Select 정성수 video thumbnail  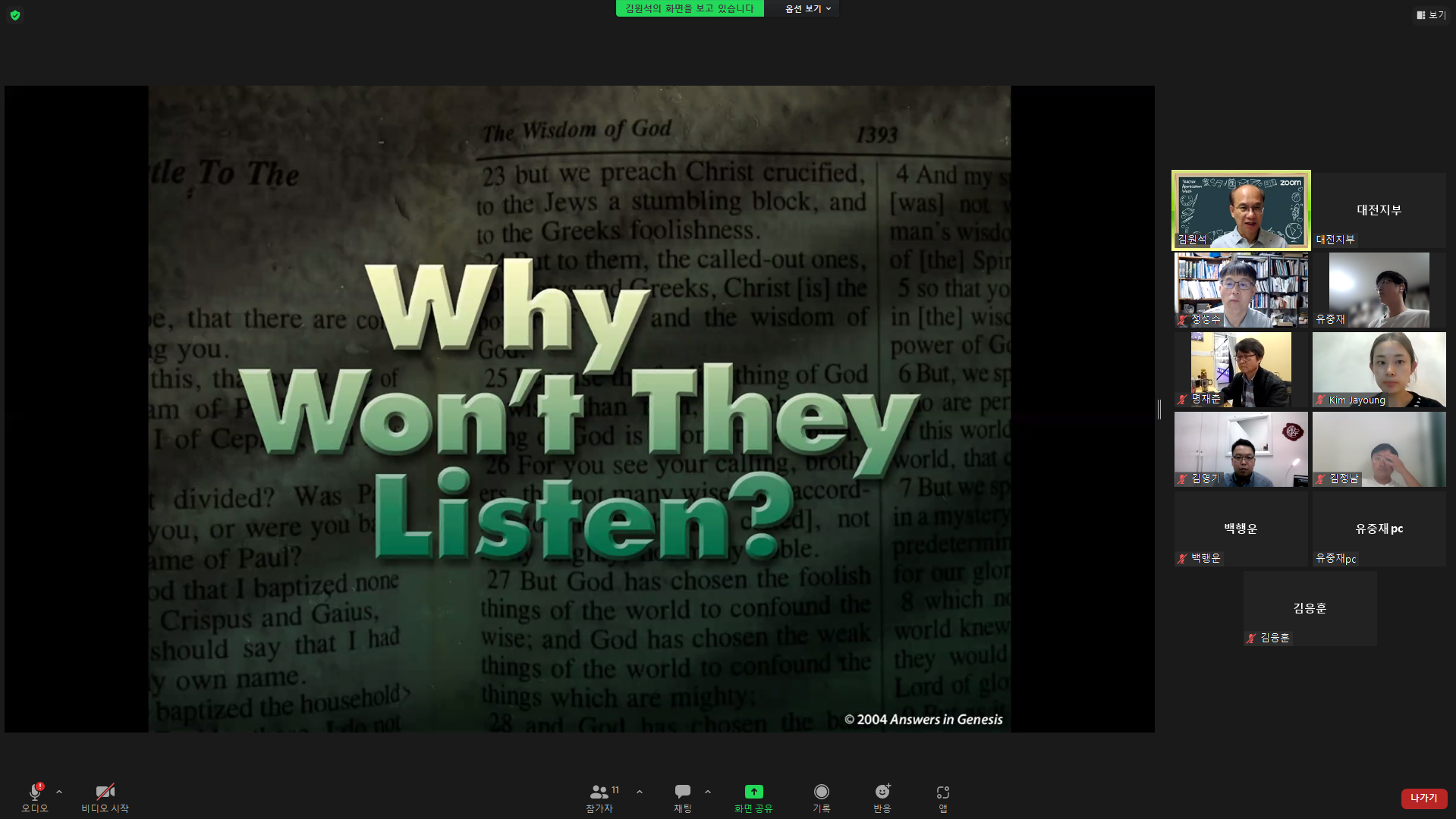pyautogui.click(x=1241, y=290)
